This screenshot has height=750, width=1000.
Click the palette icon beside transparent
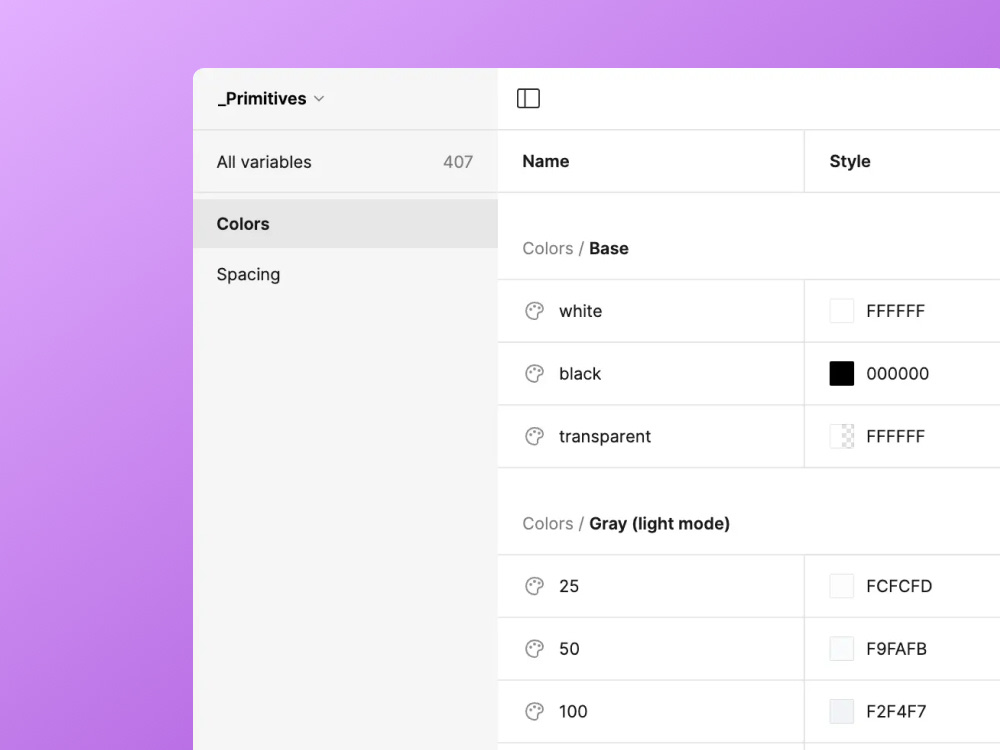coord(534,436)
